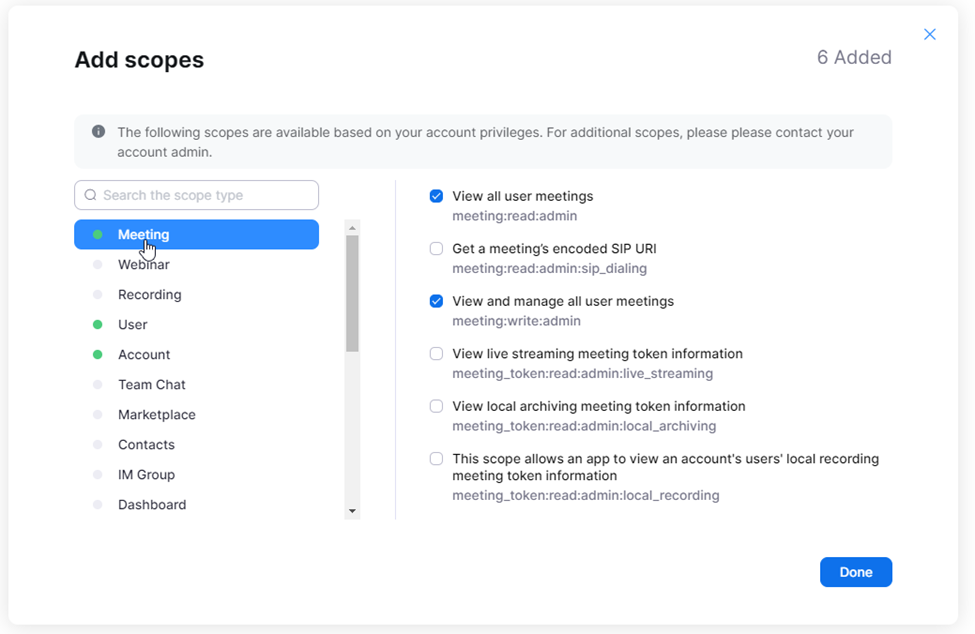Close the Add scopes dialog

tap(930, 34)
